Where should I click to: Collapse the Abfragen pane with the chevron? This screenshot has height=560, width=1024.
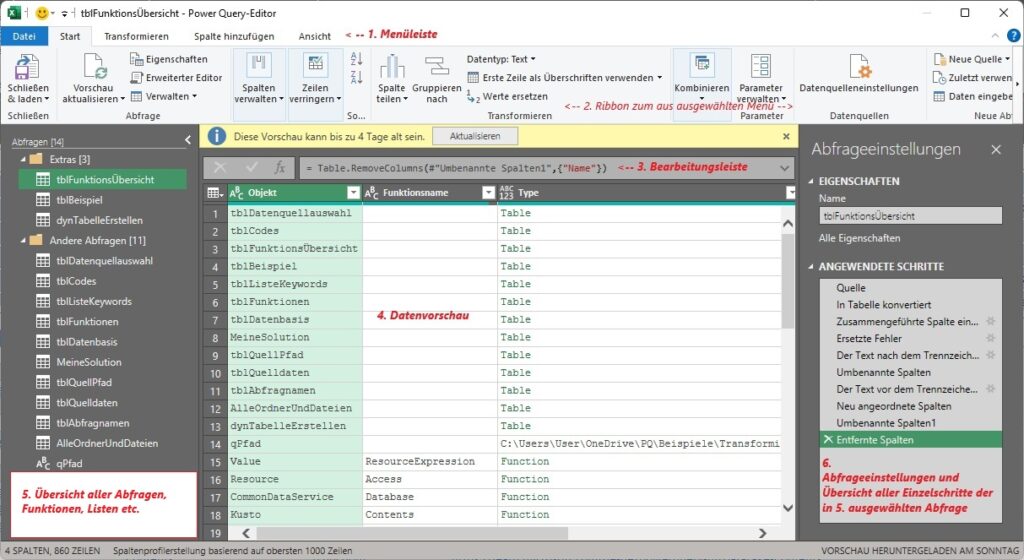[x=188, y=140]
